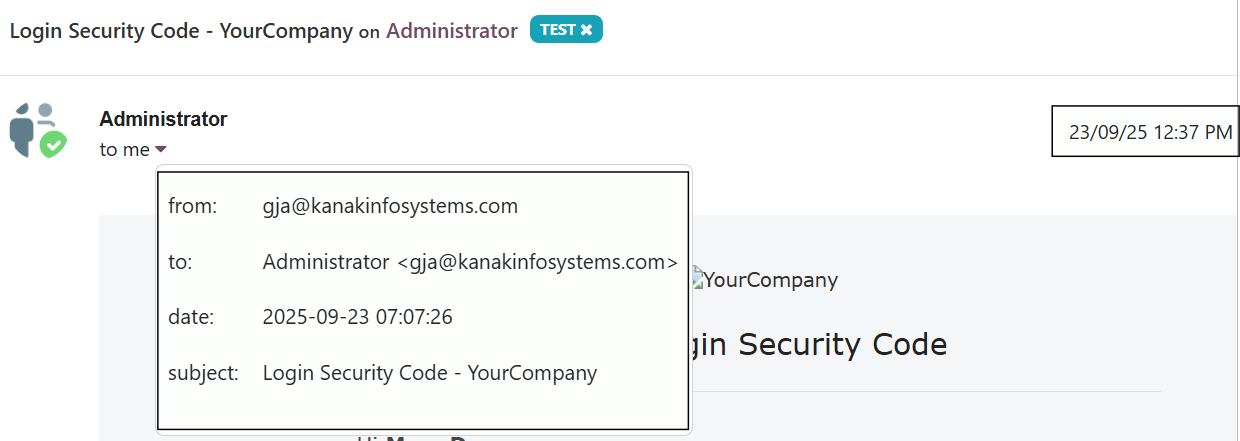
Task: Click the 'to:' label in the details popup
Action: point(180,262)
